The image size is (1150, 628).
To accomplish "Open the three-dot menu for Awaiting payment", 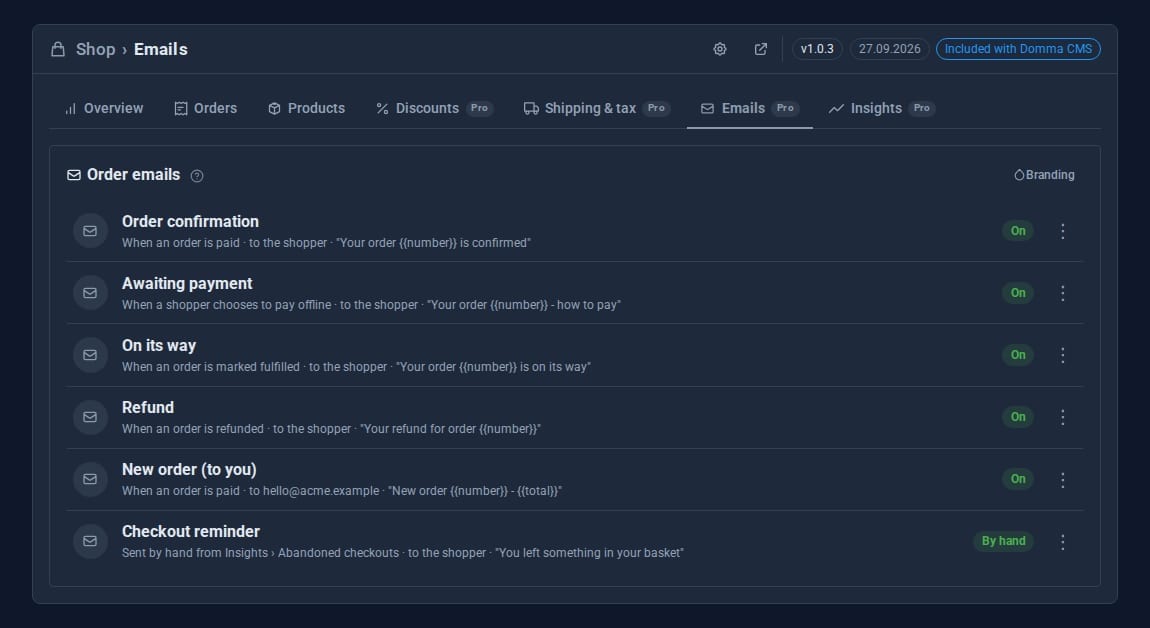I will 1063,293.
